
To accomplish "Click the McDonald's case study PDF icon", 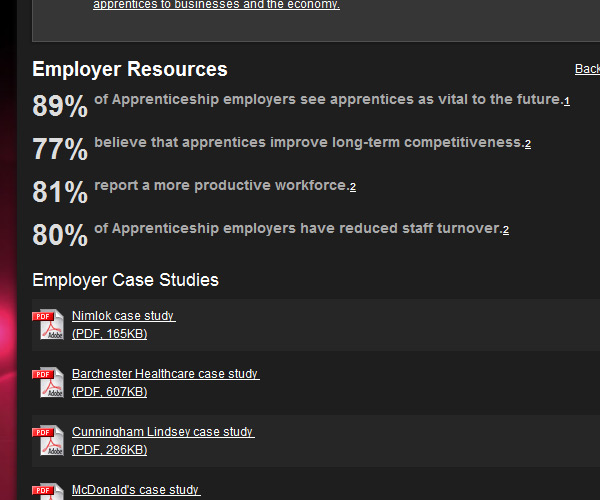I will click(x=48, y=492).
